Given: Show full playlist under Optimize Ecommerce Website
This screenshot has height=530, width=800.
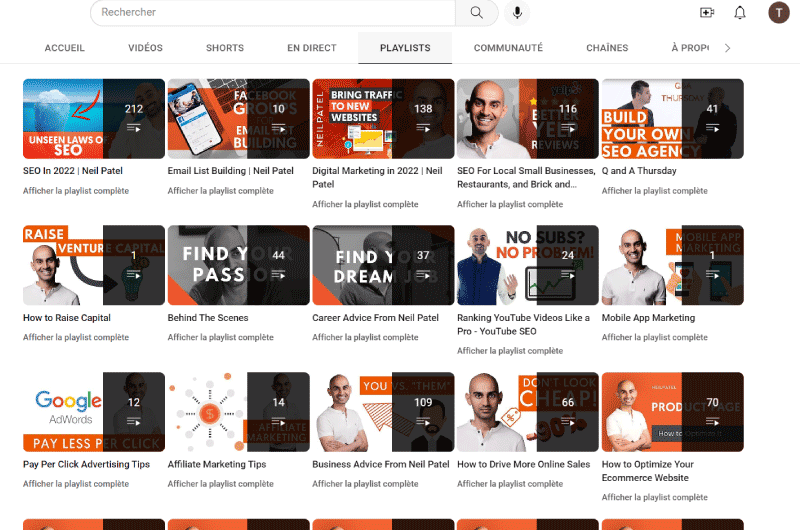Looking at the screenshot, I should click(655, 497).
